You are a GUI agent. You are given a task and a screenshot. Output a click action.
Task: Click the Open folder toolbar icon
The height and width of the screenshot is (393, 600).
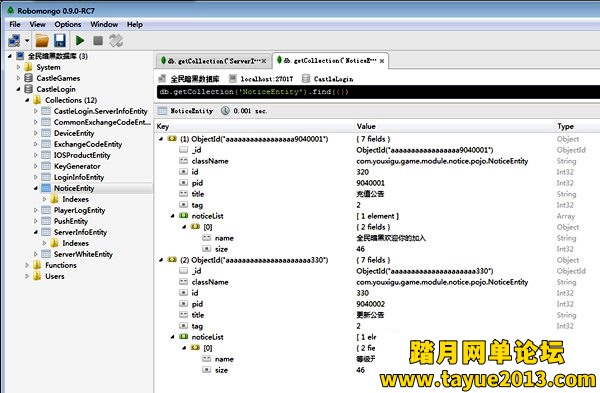42,40
